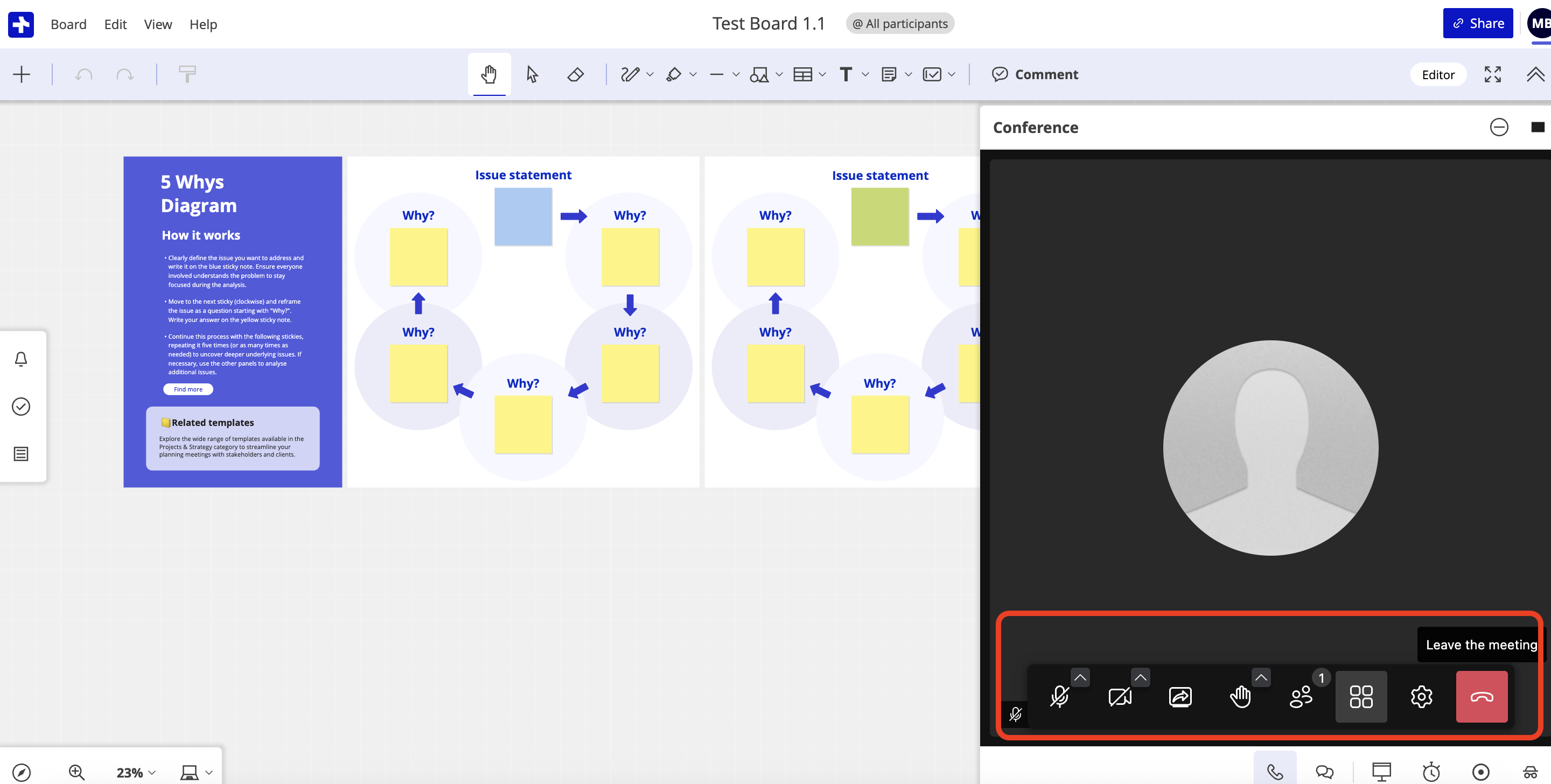This screenshot has width=1551, height=784.
Task: Select the sticky note tool
Action: click(x=888, y=74)
